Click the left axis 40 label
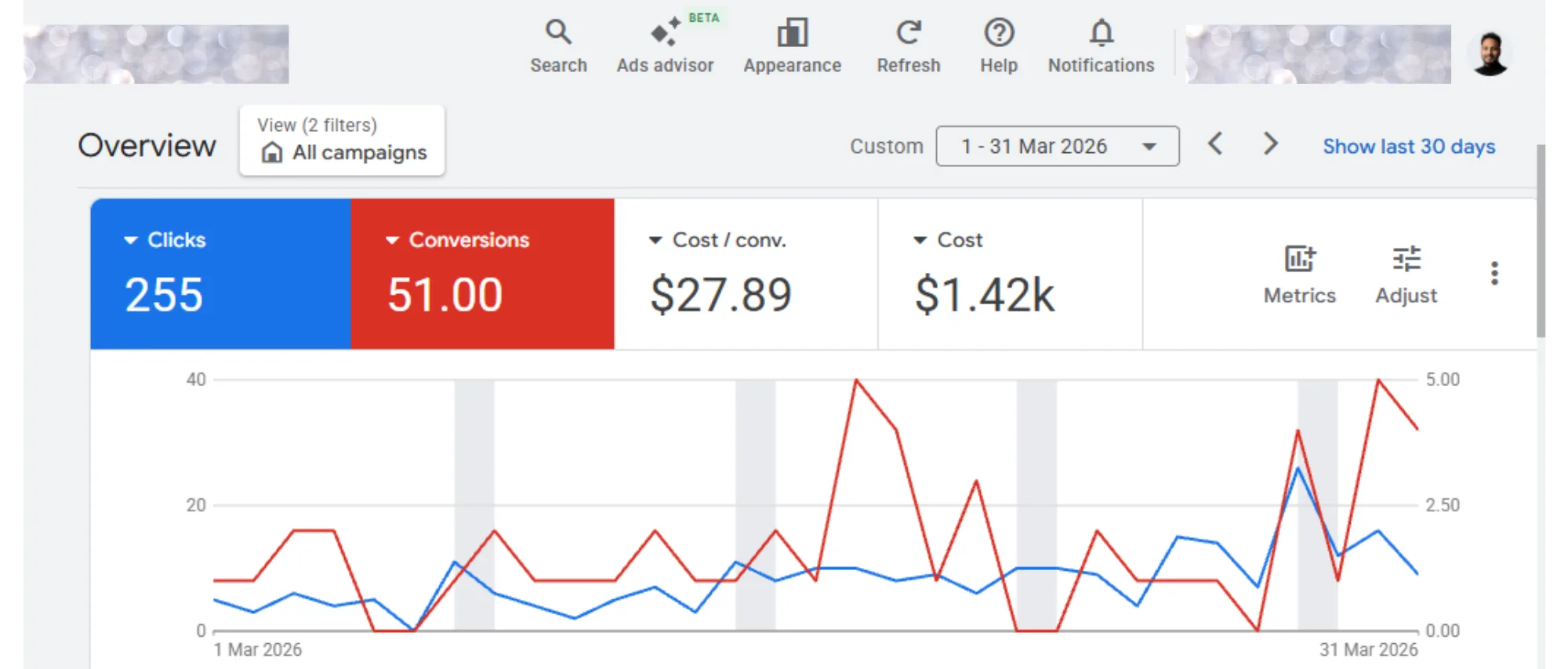Screen dimensions: 1568x669 pyautogui.click(x=196, y=380)
